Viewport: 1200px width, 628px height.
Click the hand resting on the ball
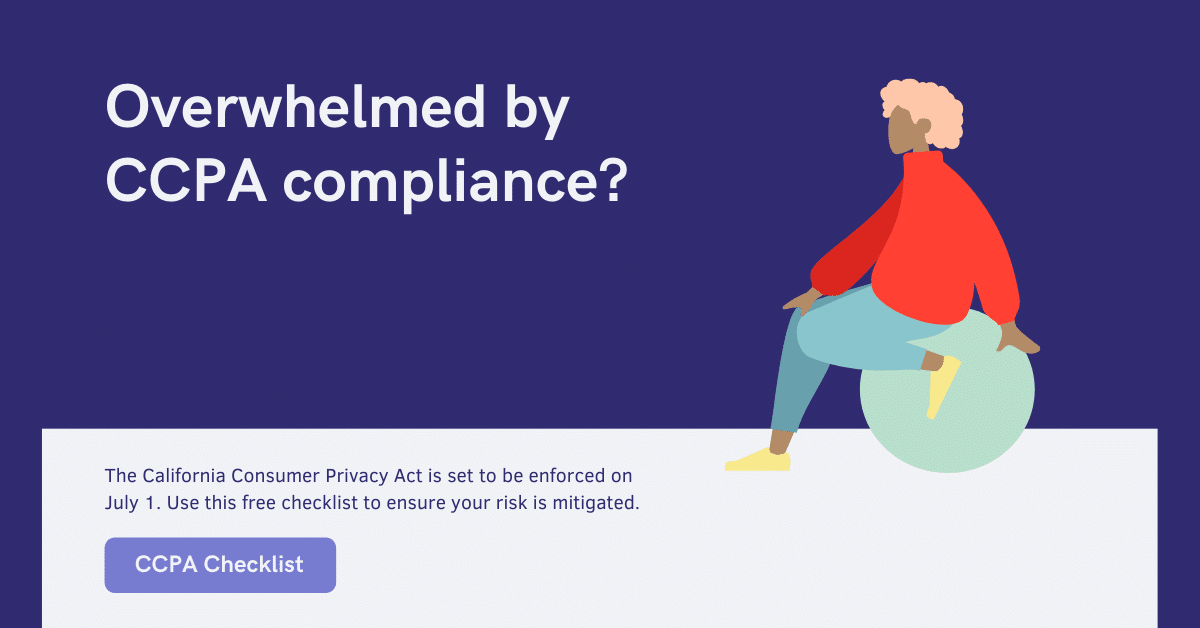1019,338
